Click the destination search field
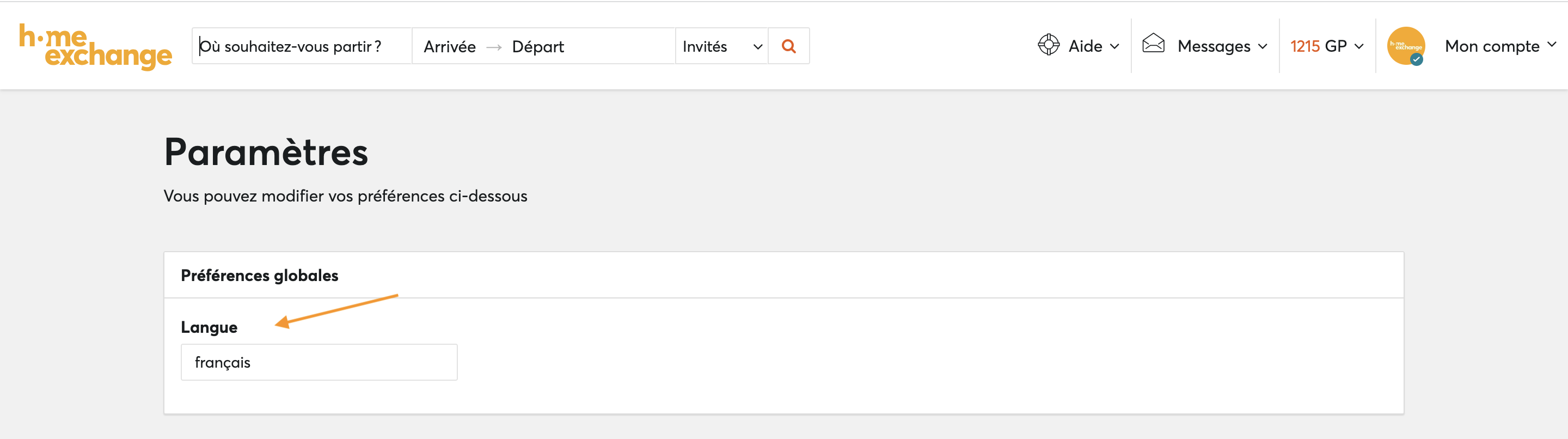1568x439 pixels. (302, 46)
